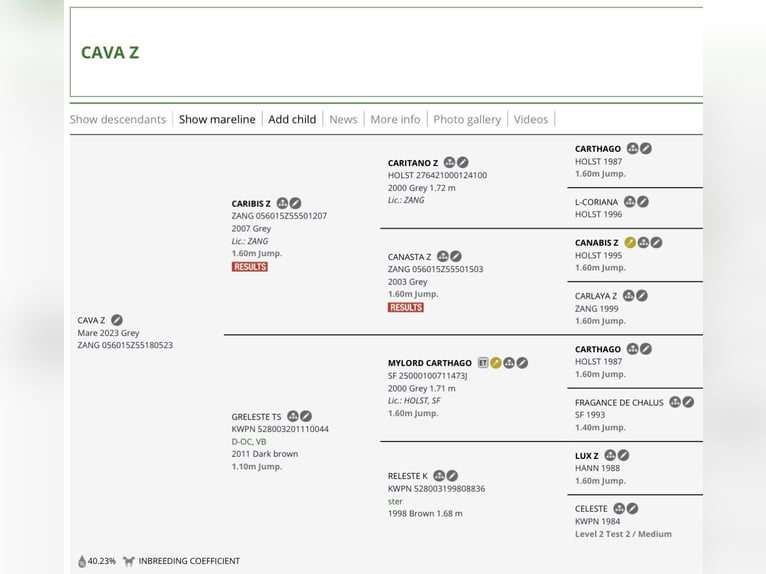Click the edit pencil beside RELESTE K

point(452,475)
